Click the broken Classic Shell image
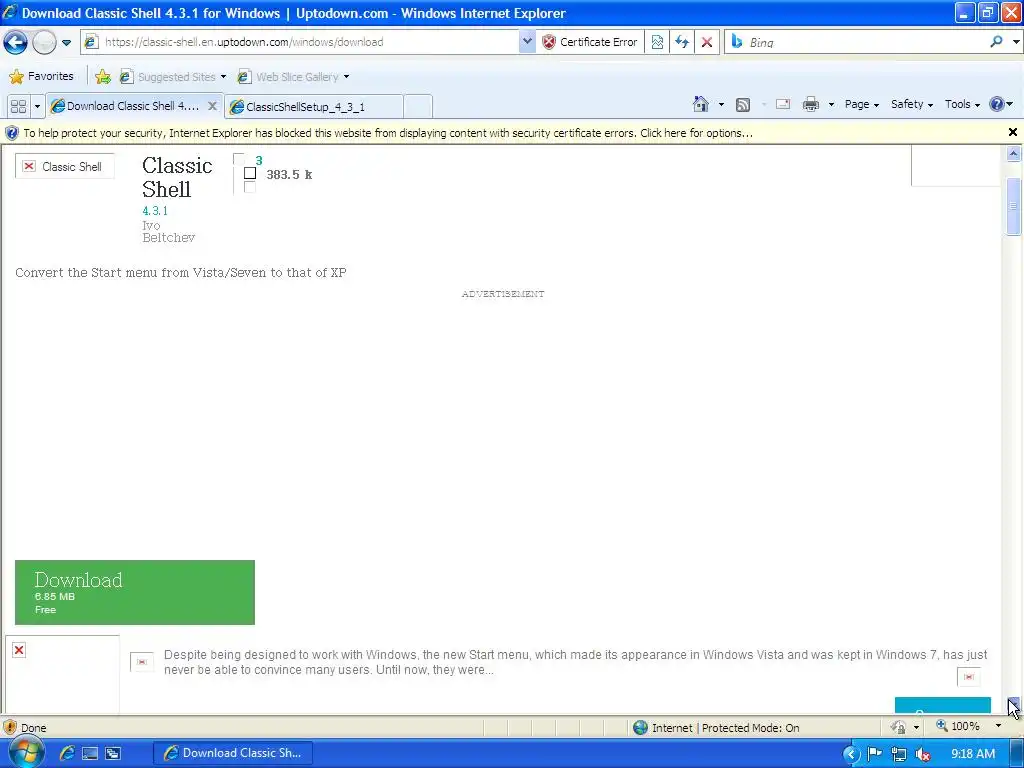The width and height of the screenshot is (1024, 768). (64, 167)
